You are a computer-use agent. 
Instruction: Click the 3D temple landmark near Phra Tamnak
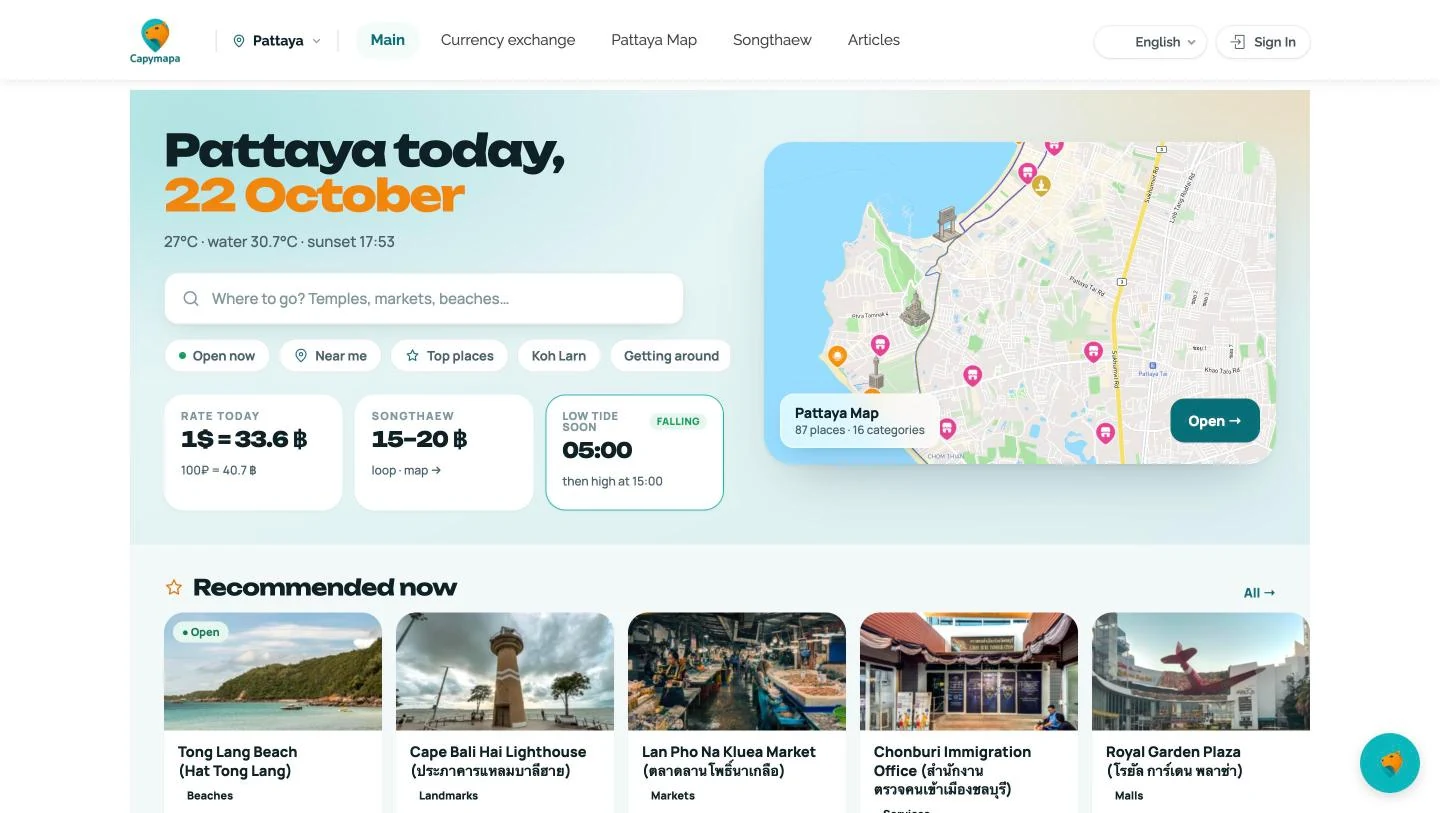(x=914, y=309)
